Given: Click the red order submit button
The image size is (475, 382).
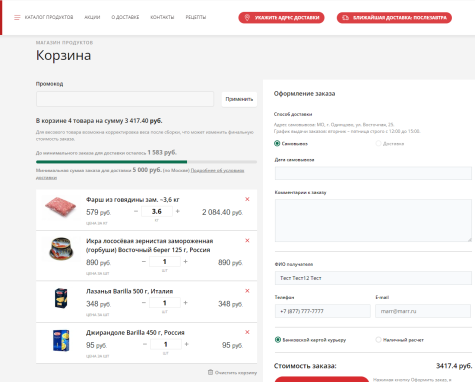Looking at the screenshot, I should tap(322, 379).
